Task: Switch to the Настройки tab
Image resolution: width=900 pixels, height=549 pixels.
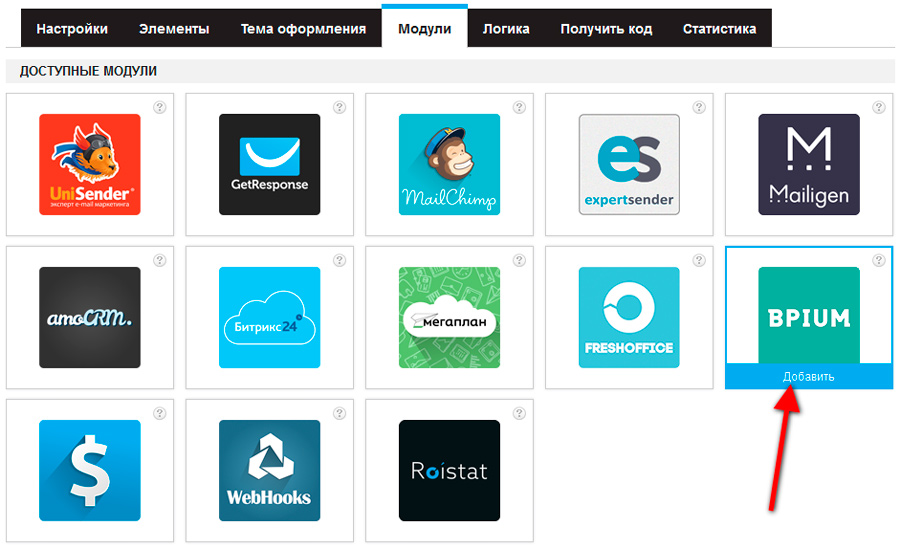Action: (x=72, y=29)
